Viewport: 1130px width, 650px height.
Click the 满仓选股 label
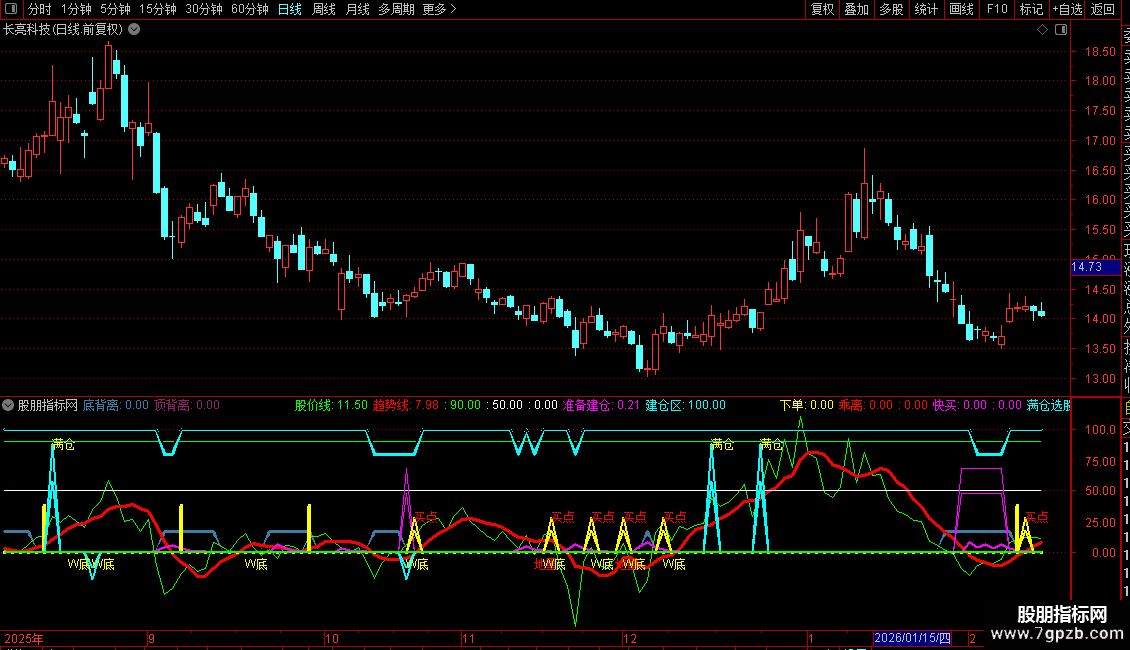click(1049, 405)
